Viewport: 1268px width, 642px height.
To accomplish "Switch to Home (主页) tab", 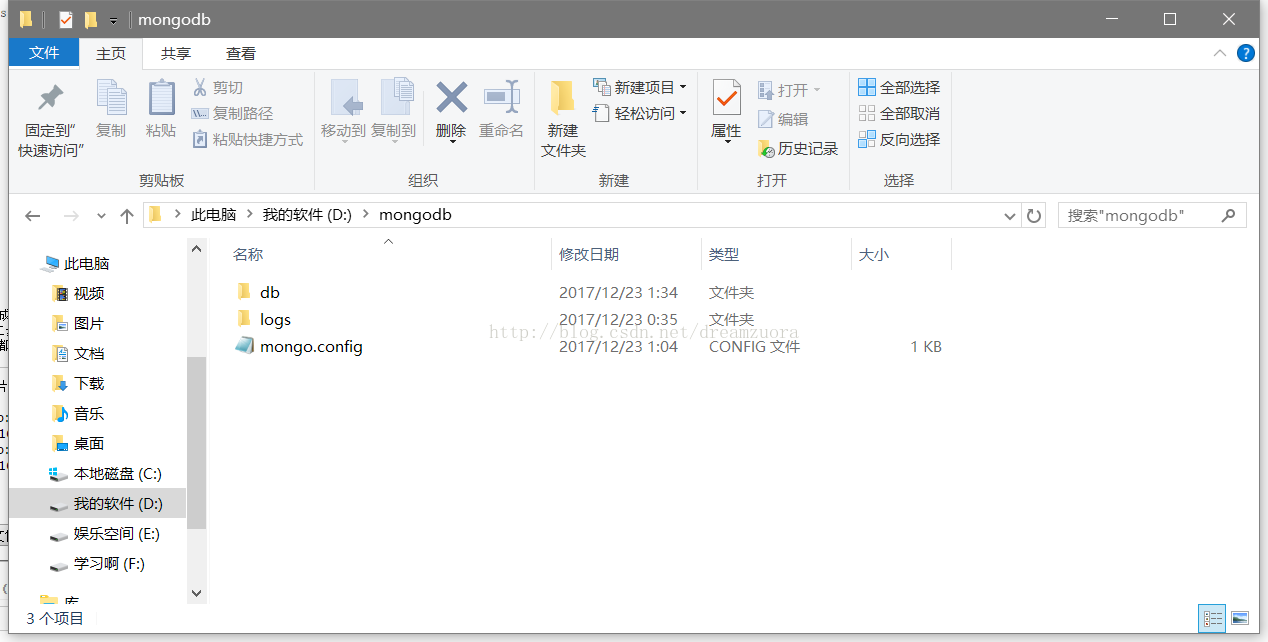I will [x=111, y=54].
